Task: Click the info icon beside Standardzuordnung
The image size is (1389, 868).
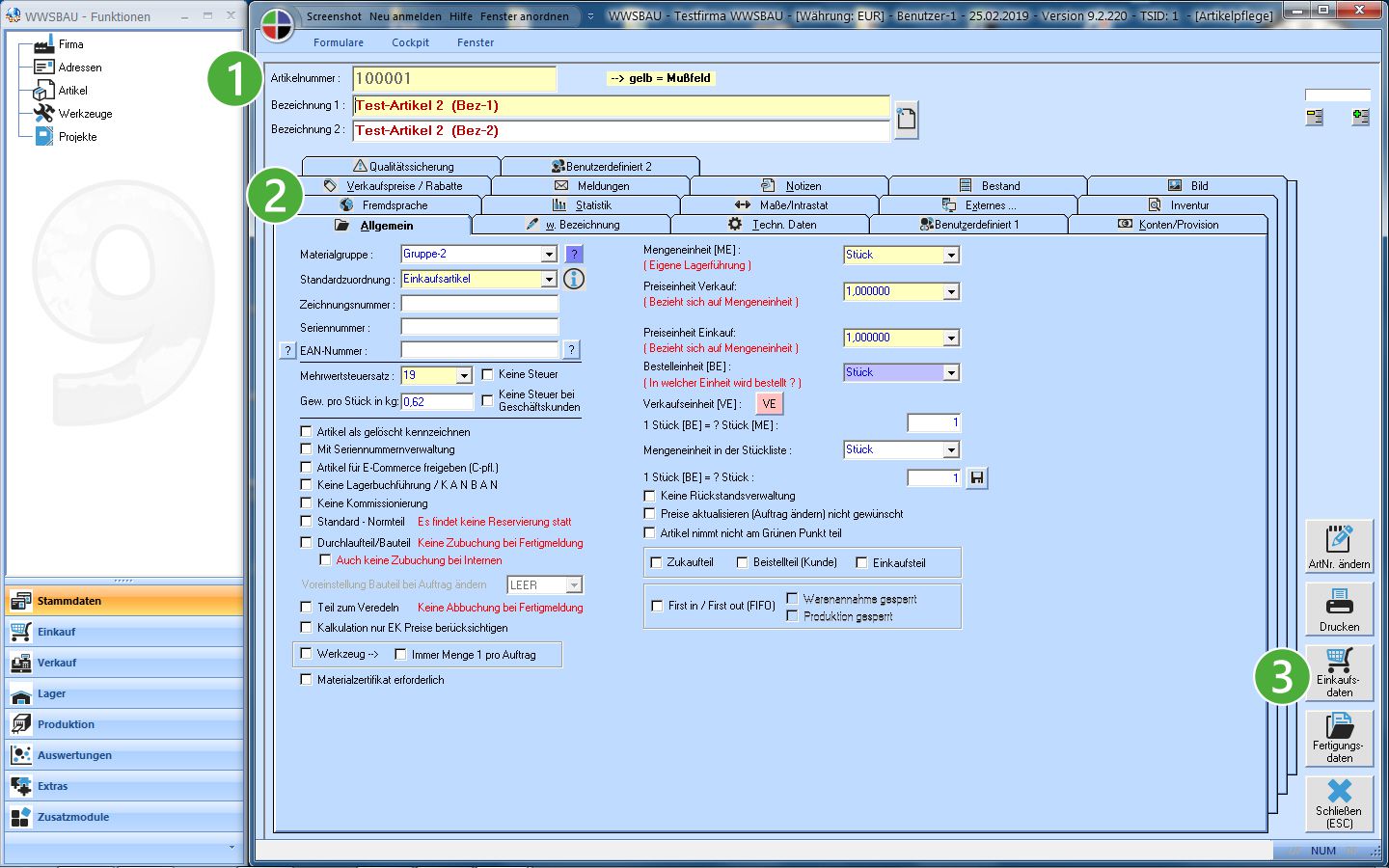Action: 574,280
